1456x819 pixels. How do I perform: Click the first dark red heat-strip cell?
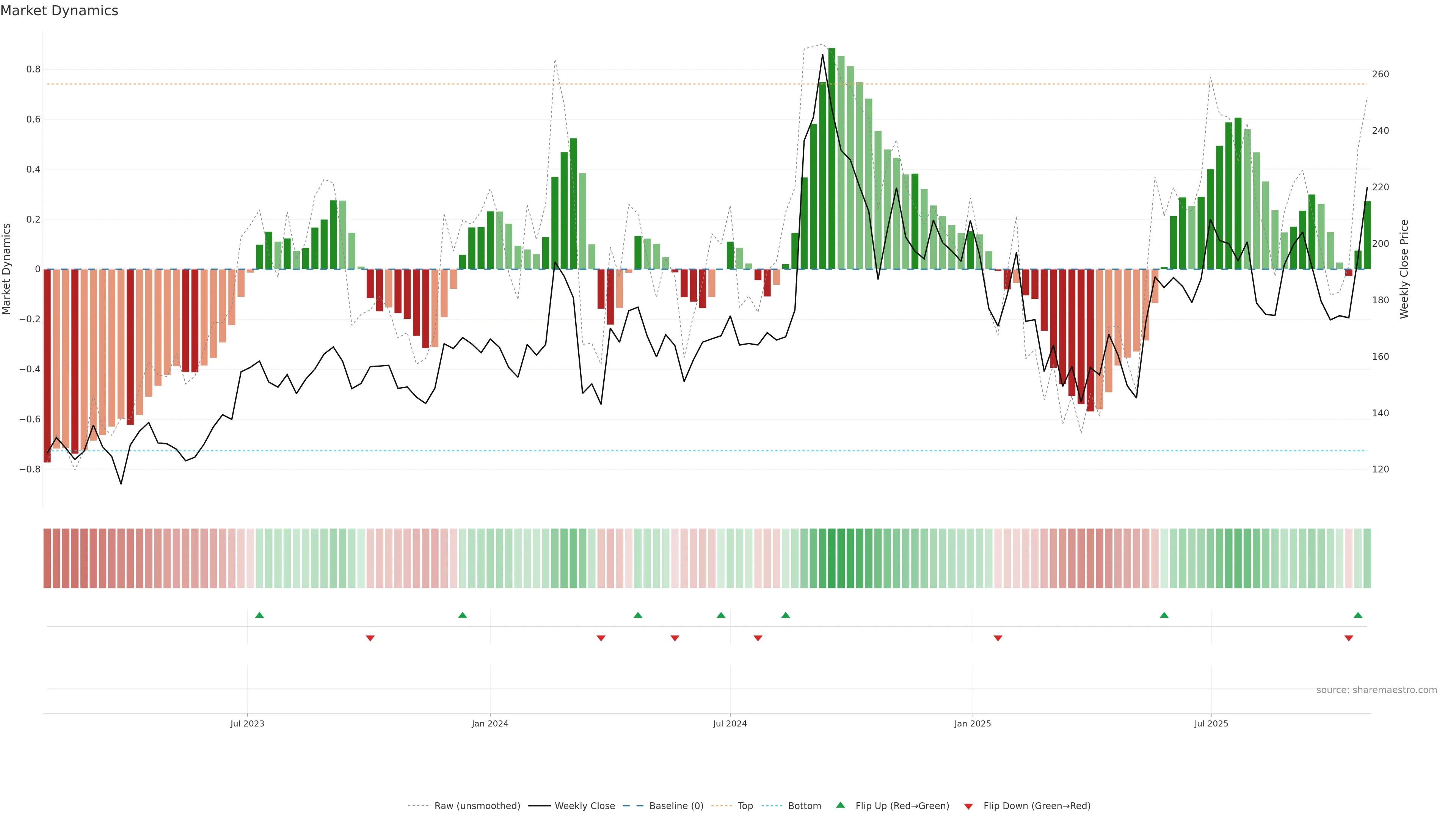pos(47,559)
